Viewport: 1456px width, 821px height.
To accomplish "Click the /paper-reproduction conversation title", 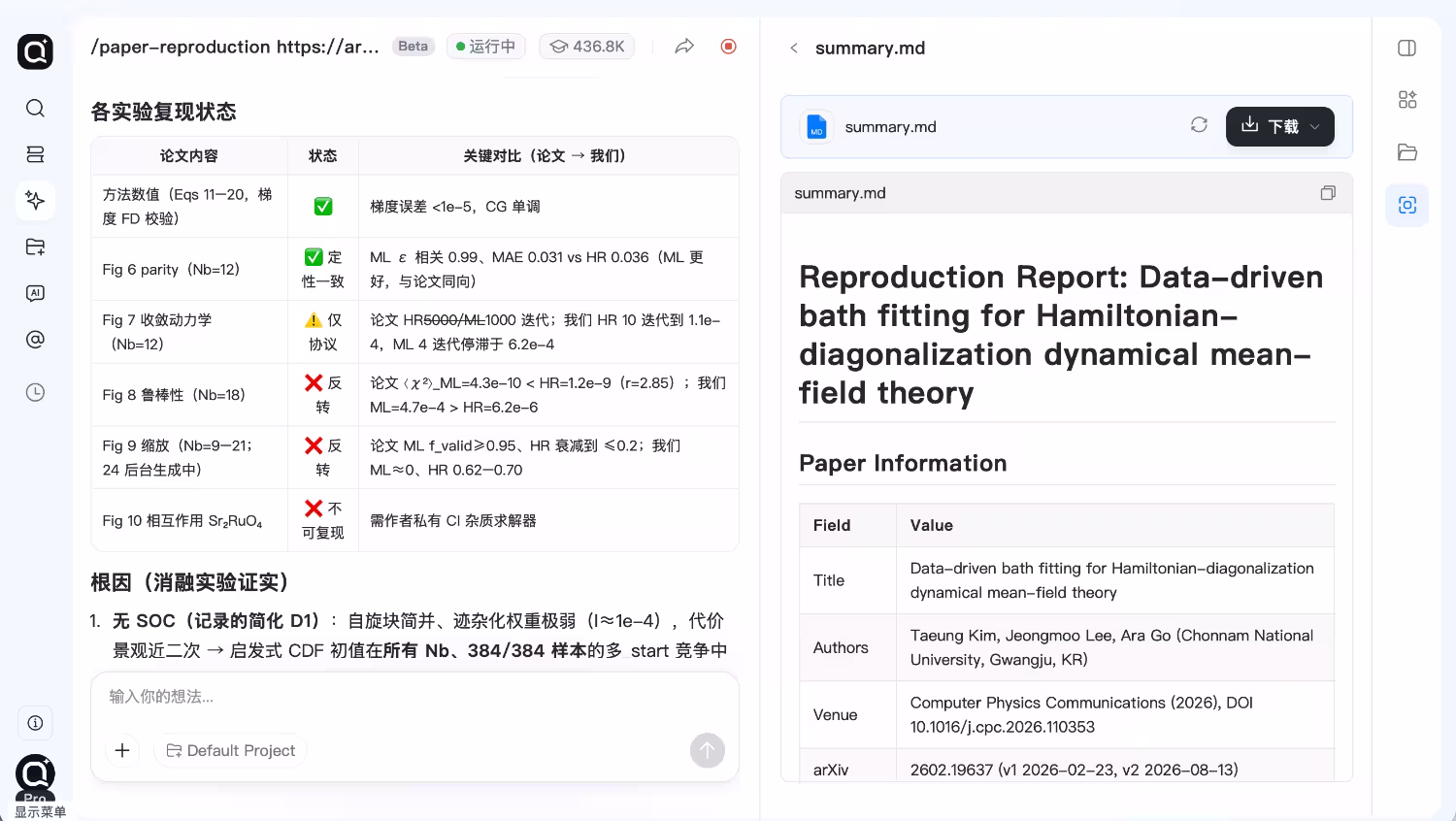I will 235,47.
